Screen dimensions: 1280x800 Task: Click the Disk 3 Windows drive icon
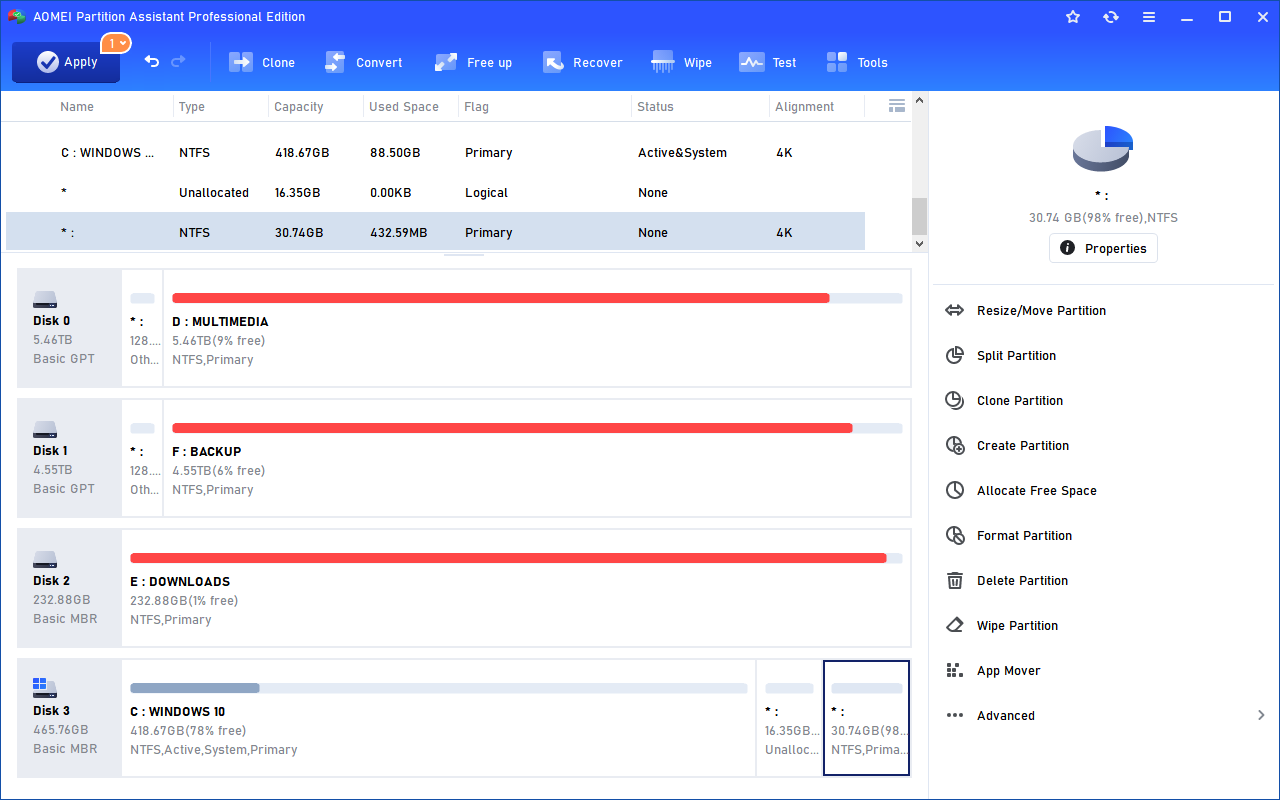tap(45, 688)
